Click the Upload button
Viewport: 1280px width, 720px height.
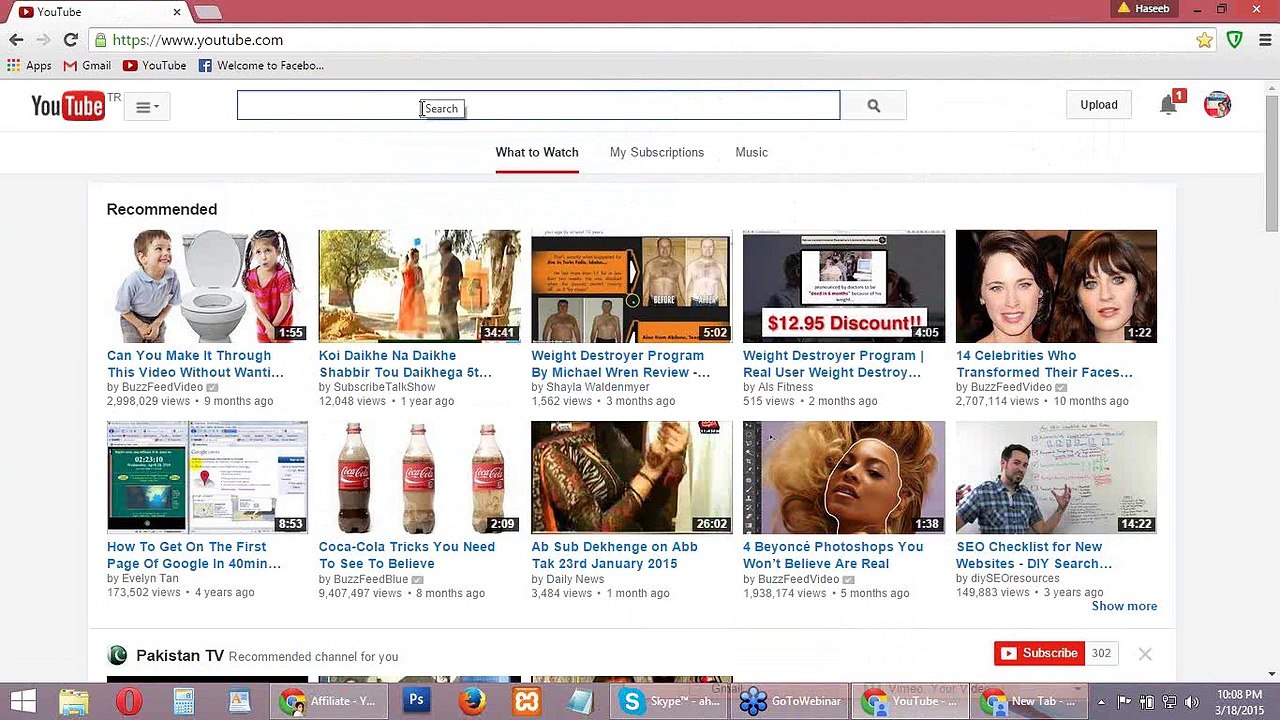1098,105
